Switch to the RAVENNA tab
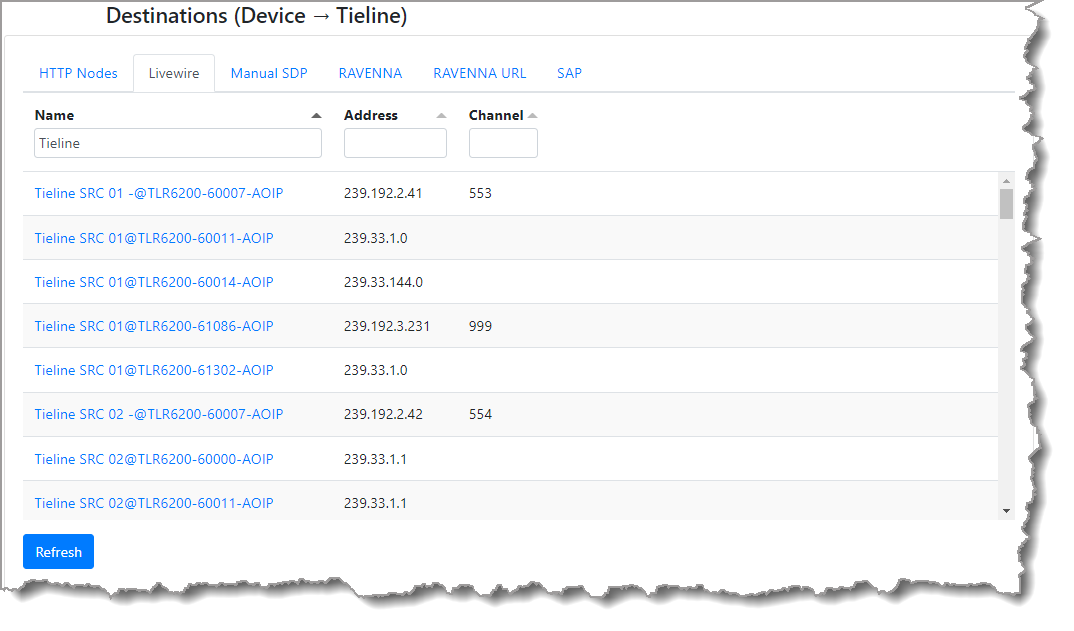This screenshot has height=631, width=1074. pos(370,73)
